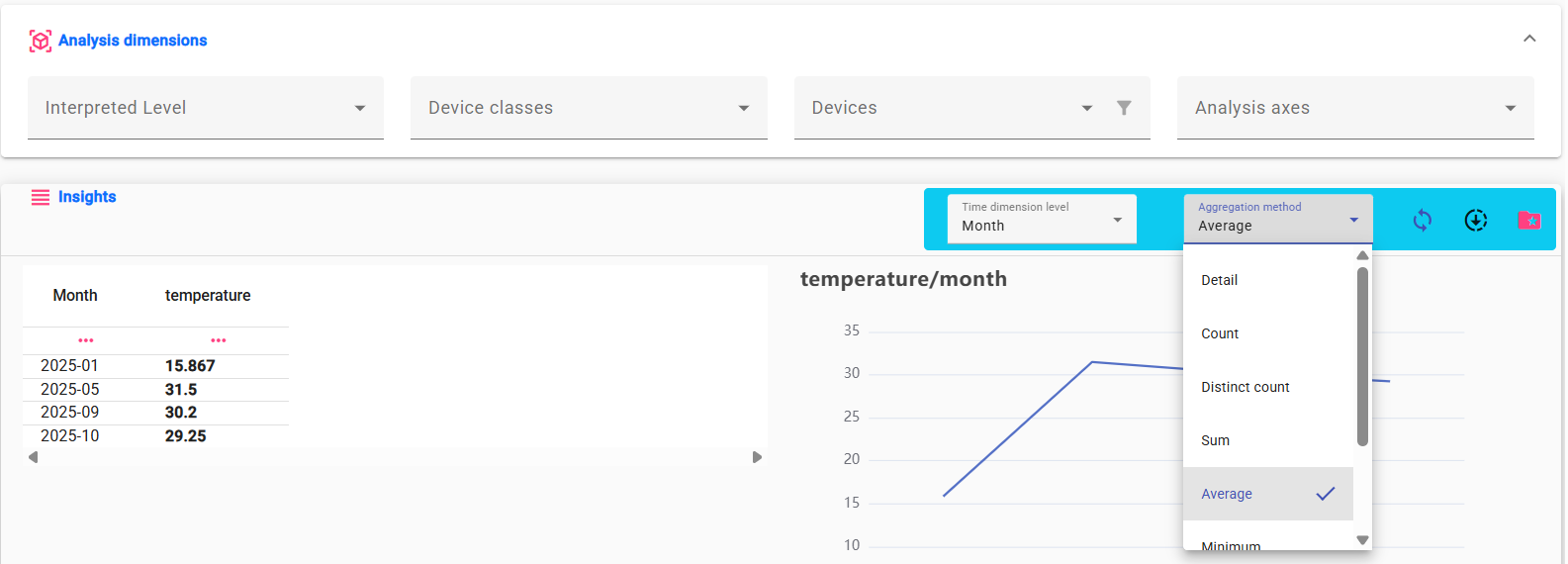This screenshot has height=564, width=1568.
Task: Select Sum in the aggregation menu
Action: tap(1216, 440)
